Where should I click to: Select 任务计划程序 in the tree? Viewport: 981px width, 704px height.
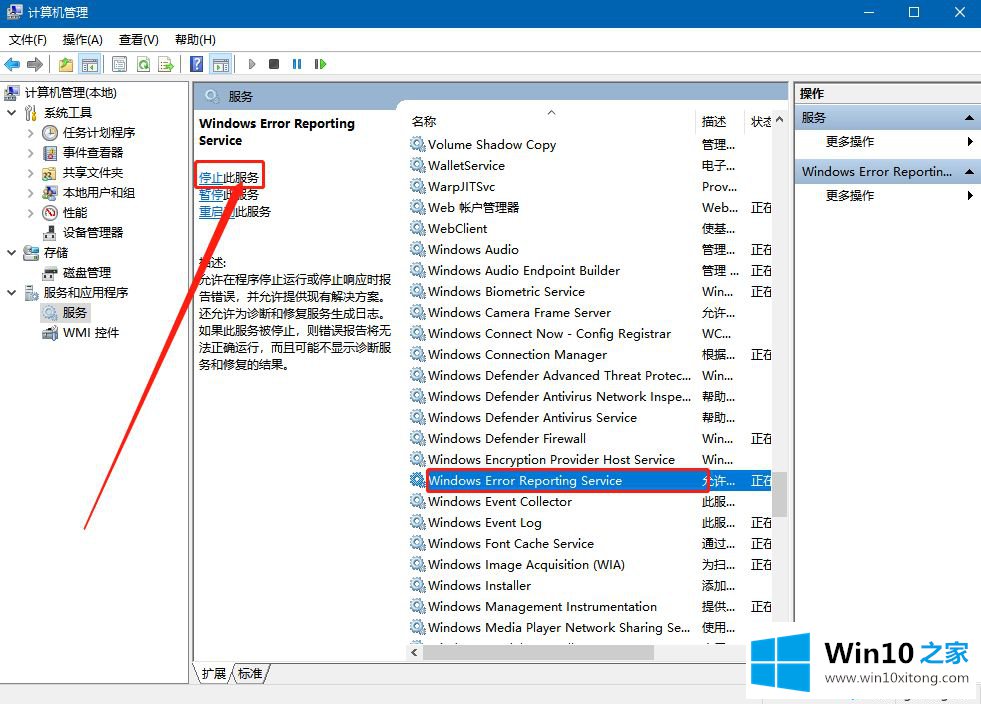(x=99, y=133)
